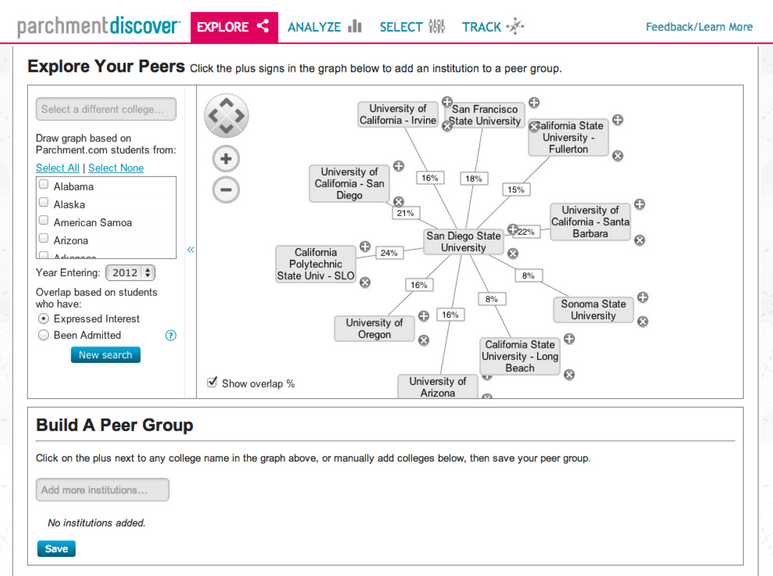Toggle Show overlap % checkbox

(x=212, y=382)
